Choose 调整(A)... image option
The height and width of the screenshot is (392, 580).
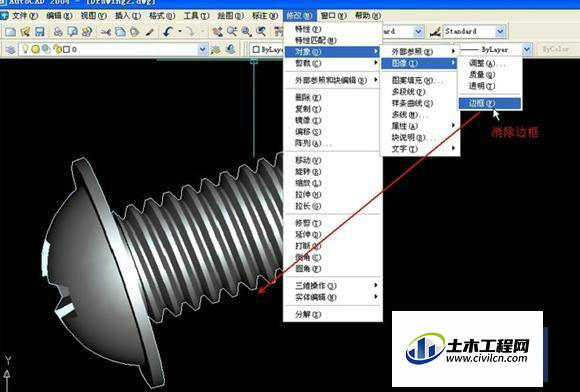[x=490, y=63]
